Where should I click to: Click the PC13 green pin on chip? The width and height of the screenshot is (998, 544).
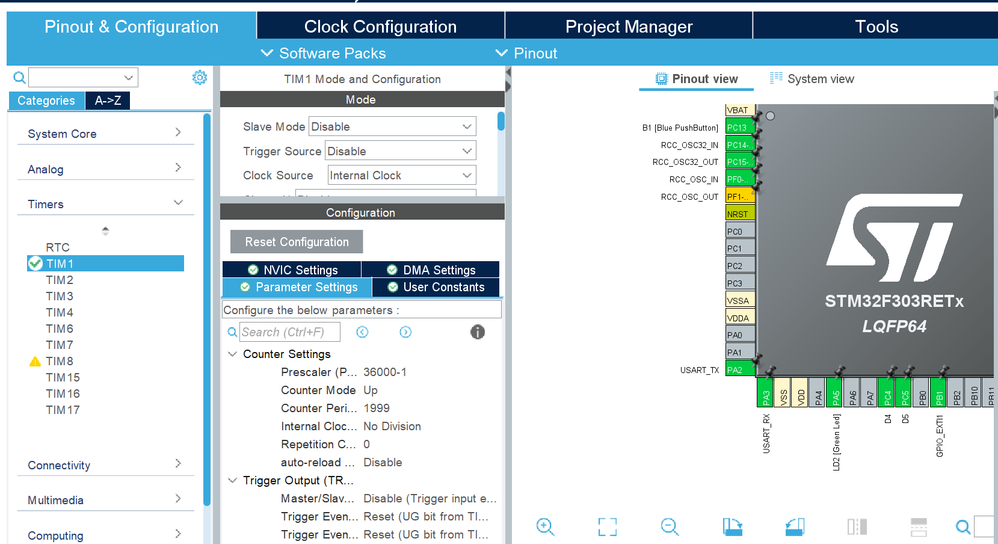point(740,127)
